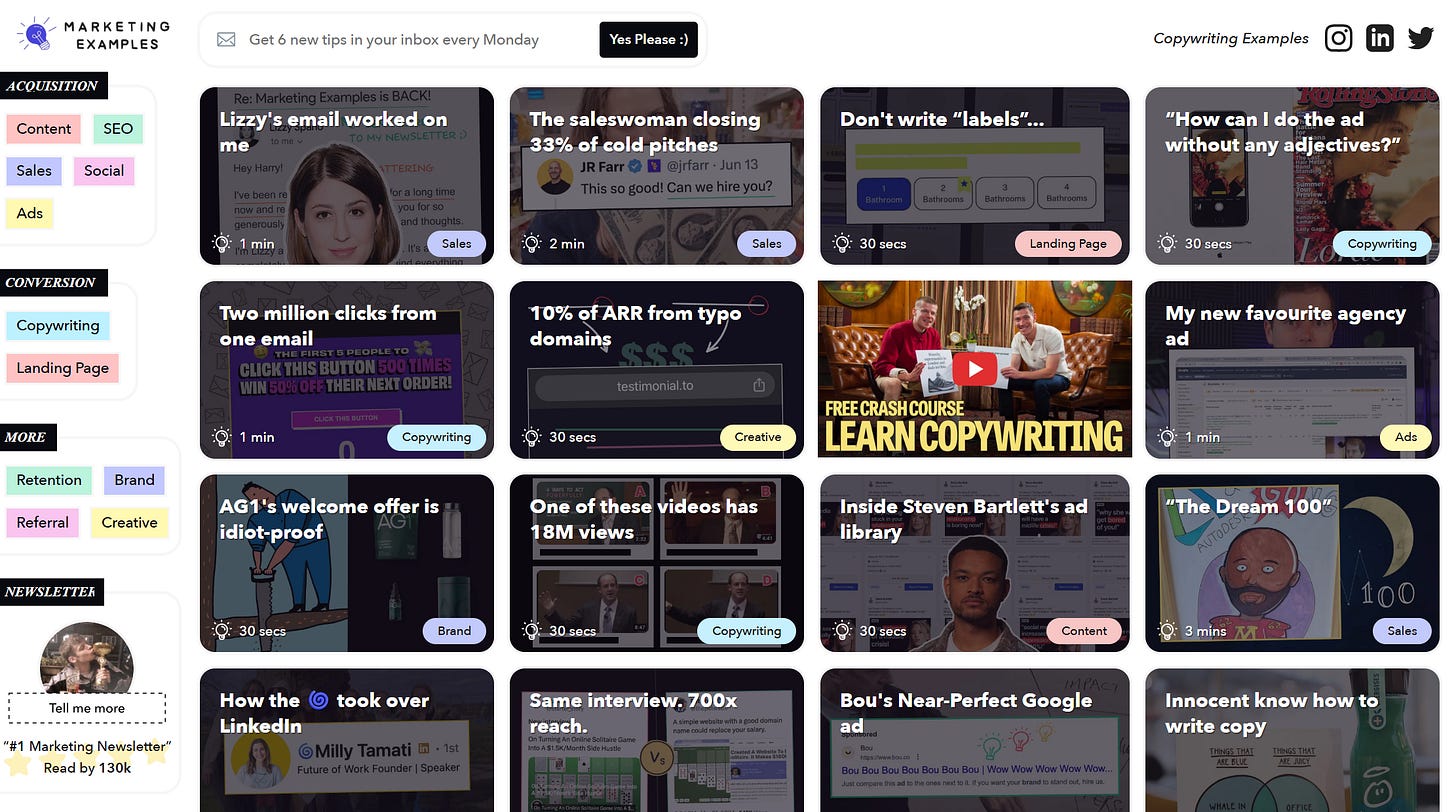1456x812 pixels.
Task: Open 'One of these videos has 18M views'
Action: tap(657, 563)
